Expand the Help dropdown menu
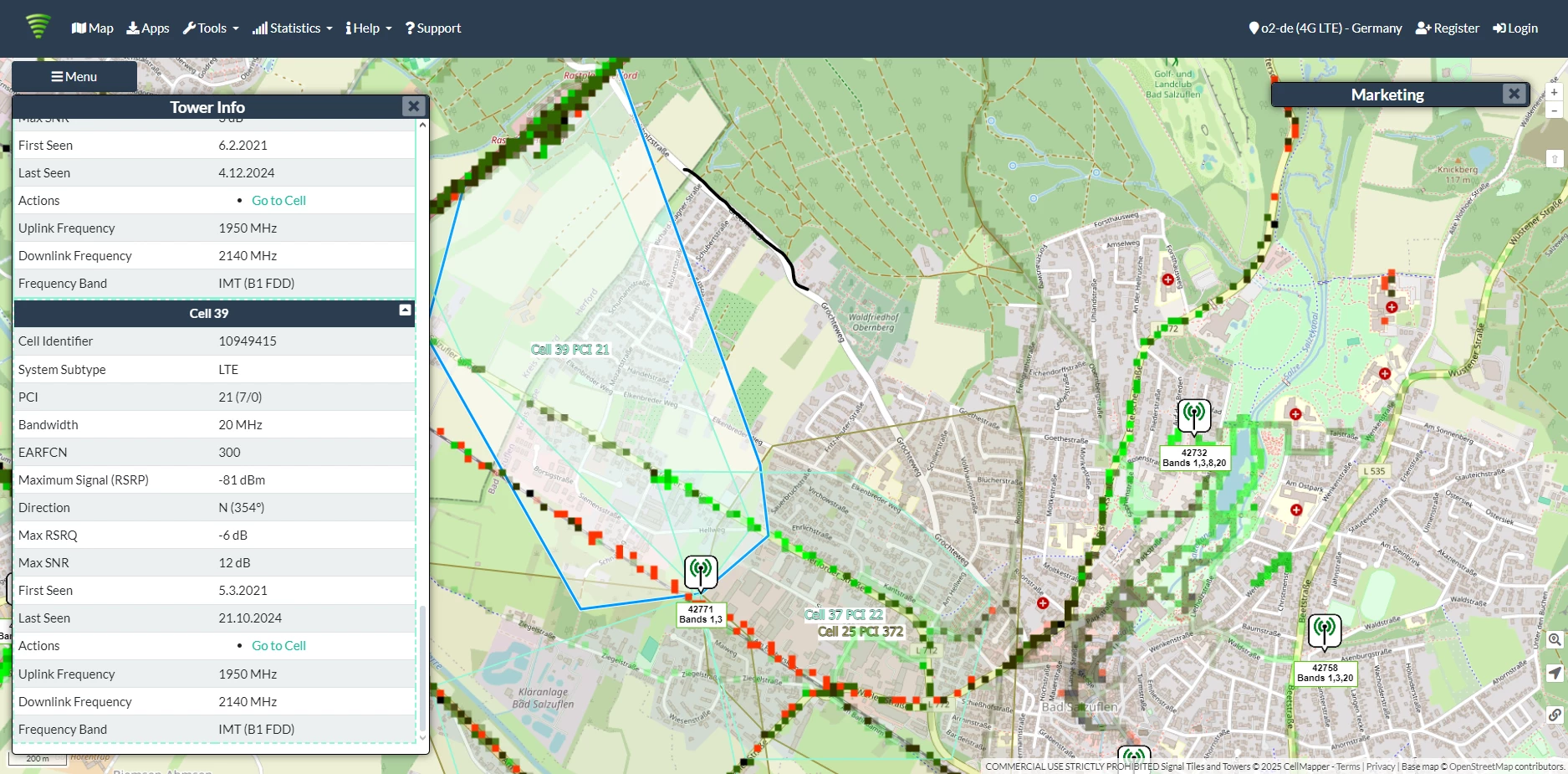1568x774 pixels. tap(369, 28)
